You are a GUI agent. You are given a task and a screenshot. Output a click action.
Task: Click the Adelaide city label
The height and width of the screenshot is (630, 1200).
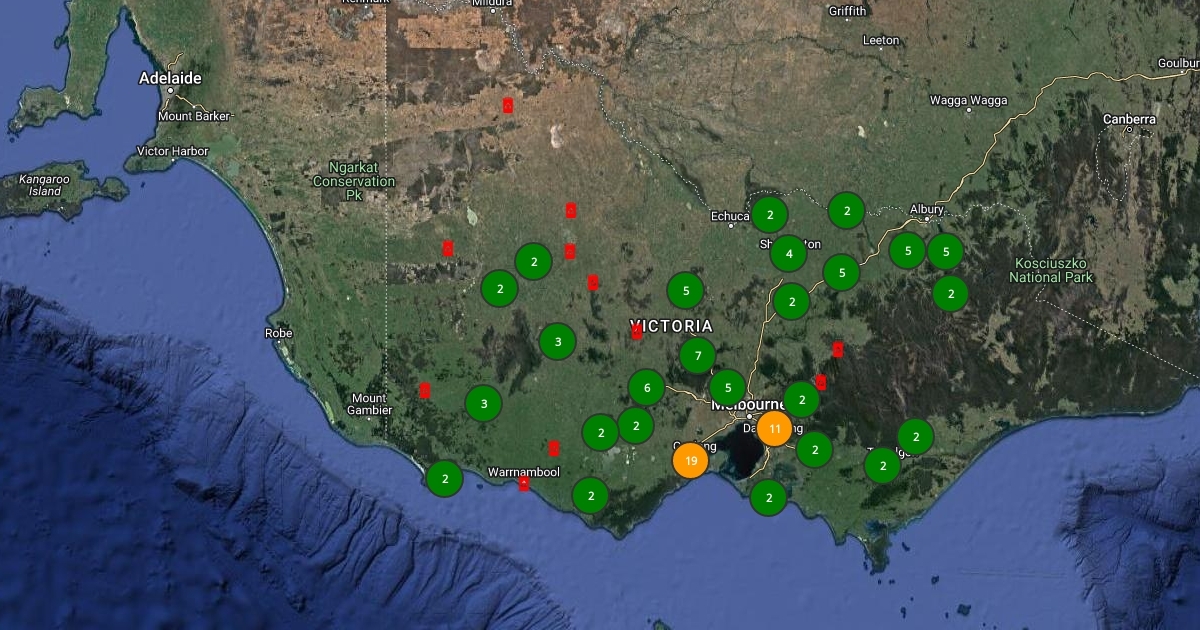[170, 78]
